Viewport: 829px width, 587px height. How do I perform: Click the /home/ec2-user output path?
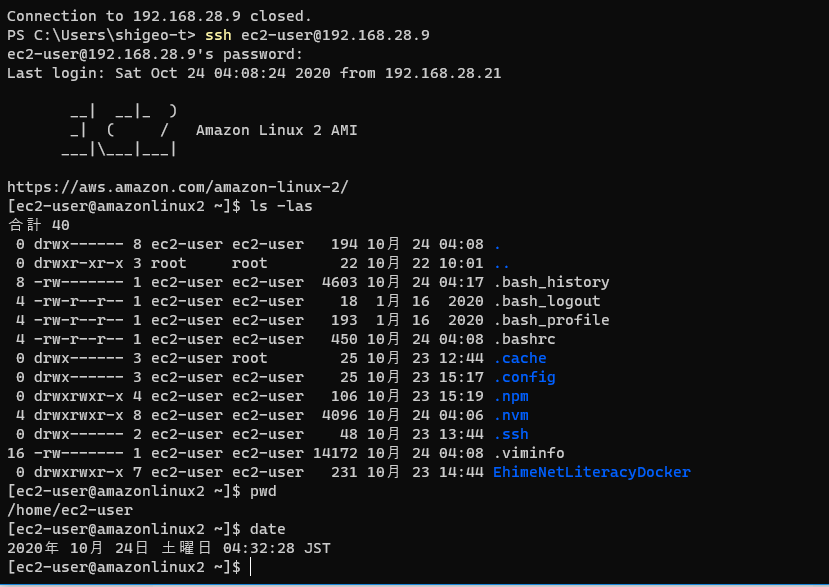70,510
